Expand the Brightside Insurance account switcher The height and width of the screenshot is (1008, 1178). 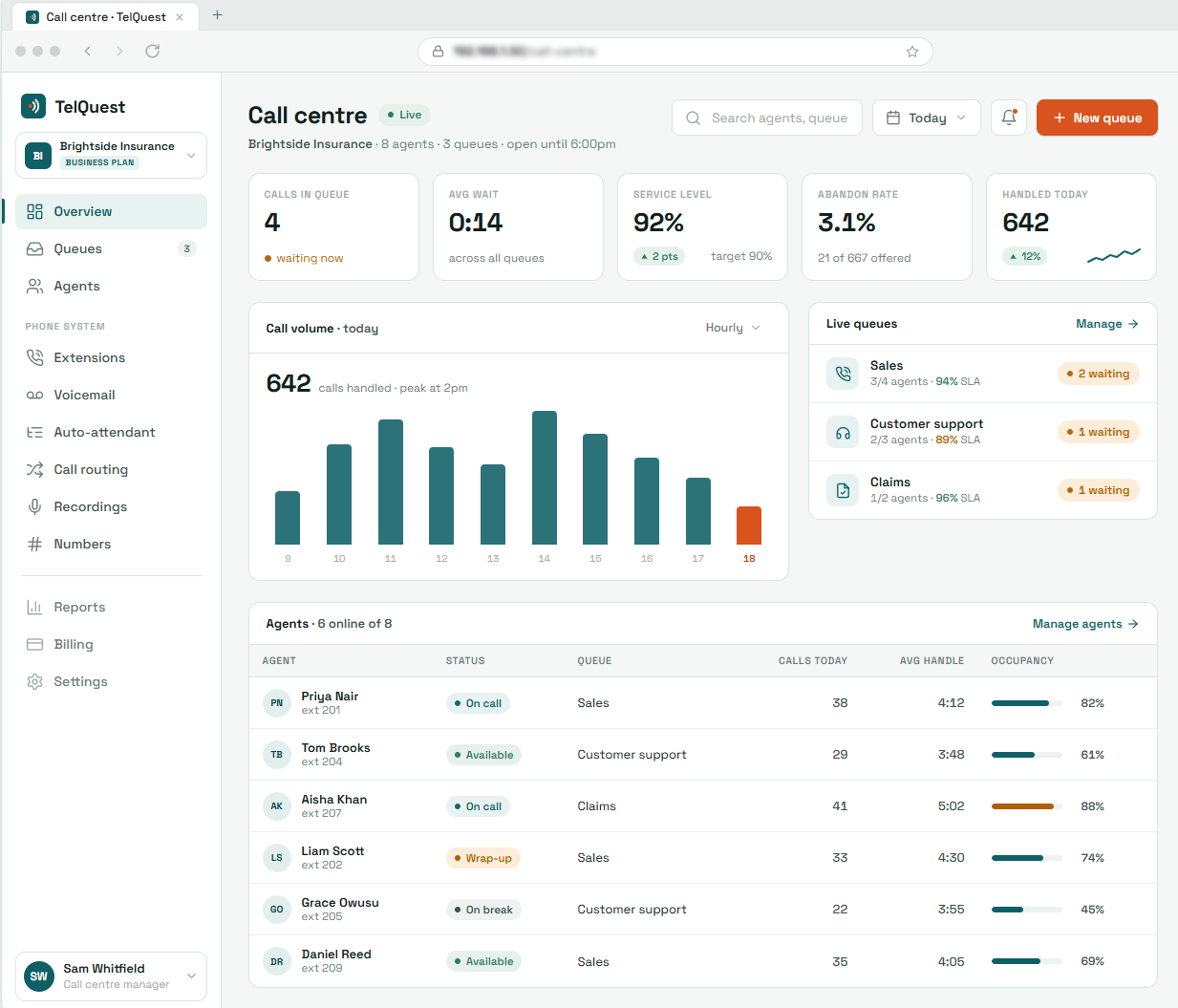[111, 155]
